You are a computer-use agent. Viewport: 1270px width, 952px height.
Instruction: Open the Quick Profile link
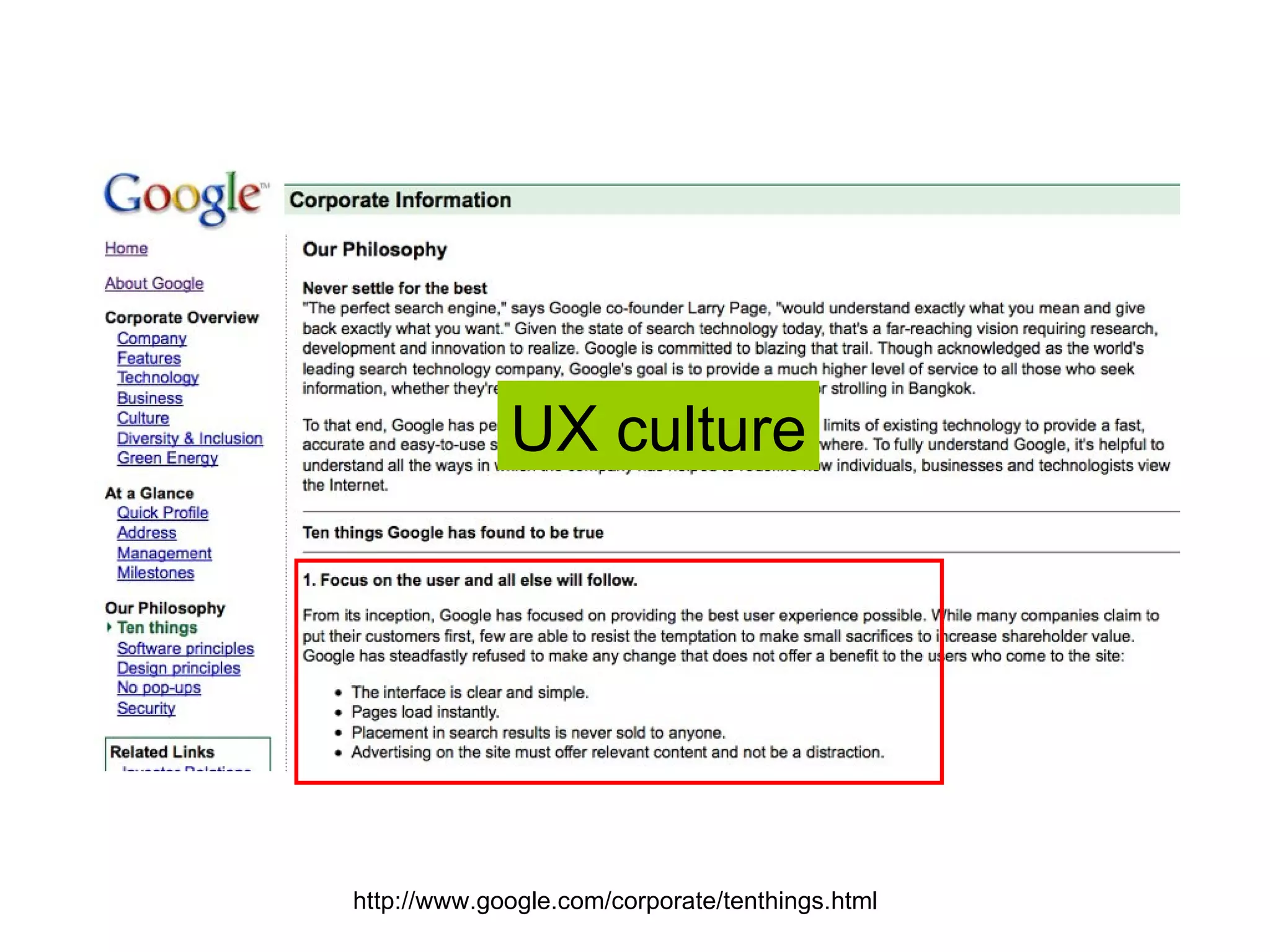[x=163, y=513]
